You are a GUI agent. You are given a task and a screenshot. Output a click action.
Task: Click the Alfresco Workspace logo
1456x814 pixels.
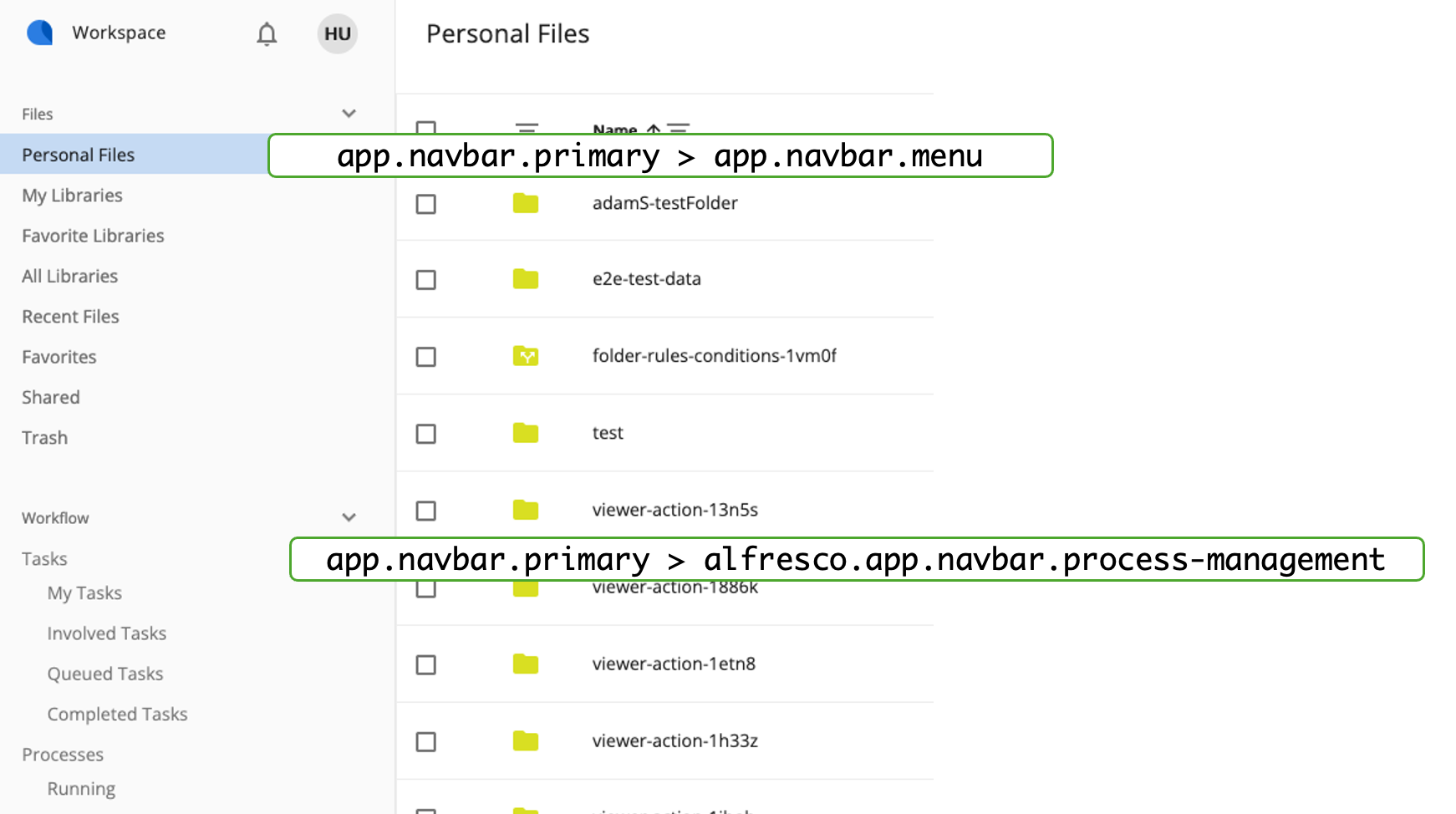click(x=38, y=33)
